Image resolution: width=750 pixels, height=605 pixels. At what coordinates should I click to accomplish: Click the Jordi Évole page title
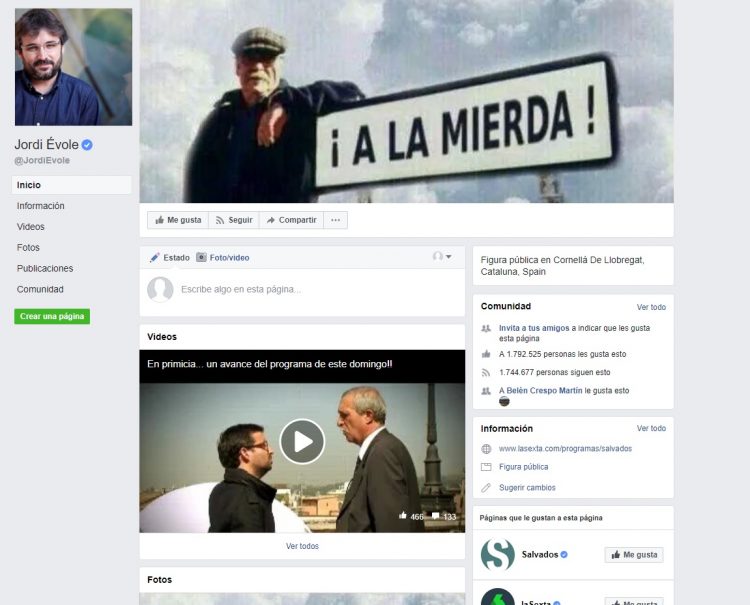tap(46, 144)
